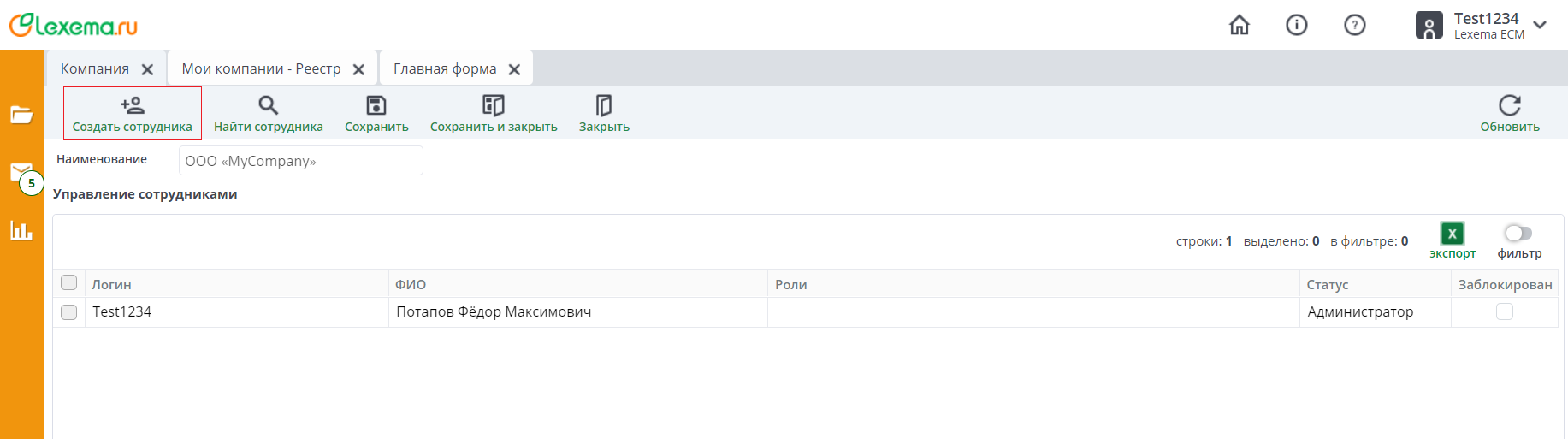This screenshot has width=1568, height=439.
Task: Tick the Заблокирован checkbox for Test1234
Action: click(x=1505, y=312)
